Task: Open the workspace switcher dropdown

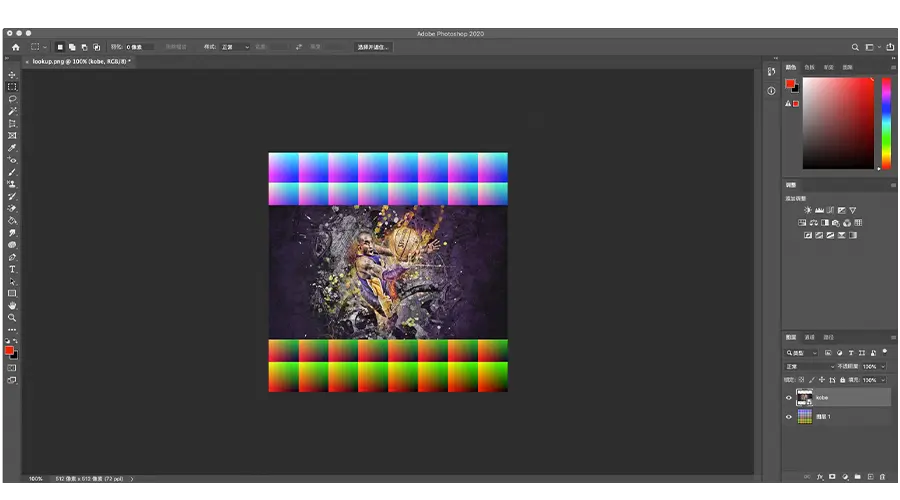Action: tap(872, 47)
